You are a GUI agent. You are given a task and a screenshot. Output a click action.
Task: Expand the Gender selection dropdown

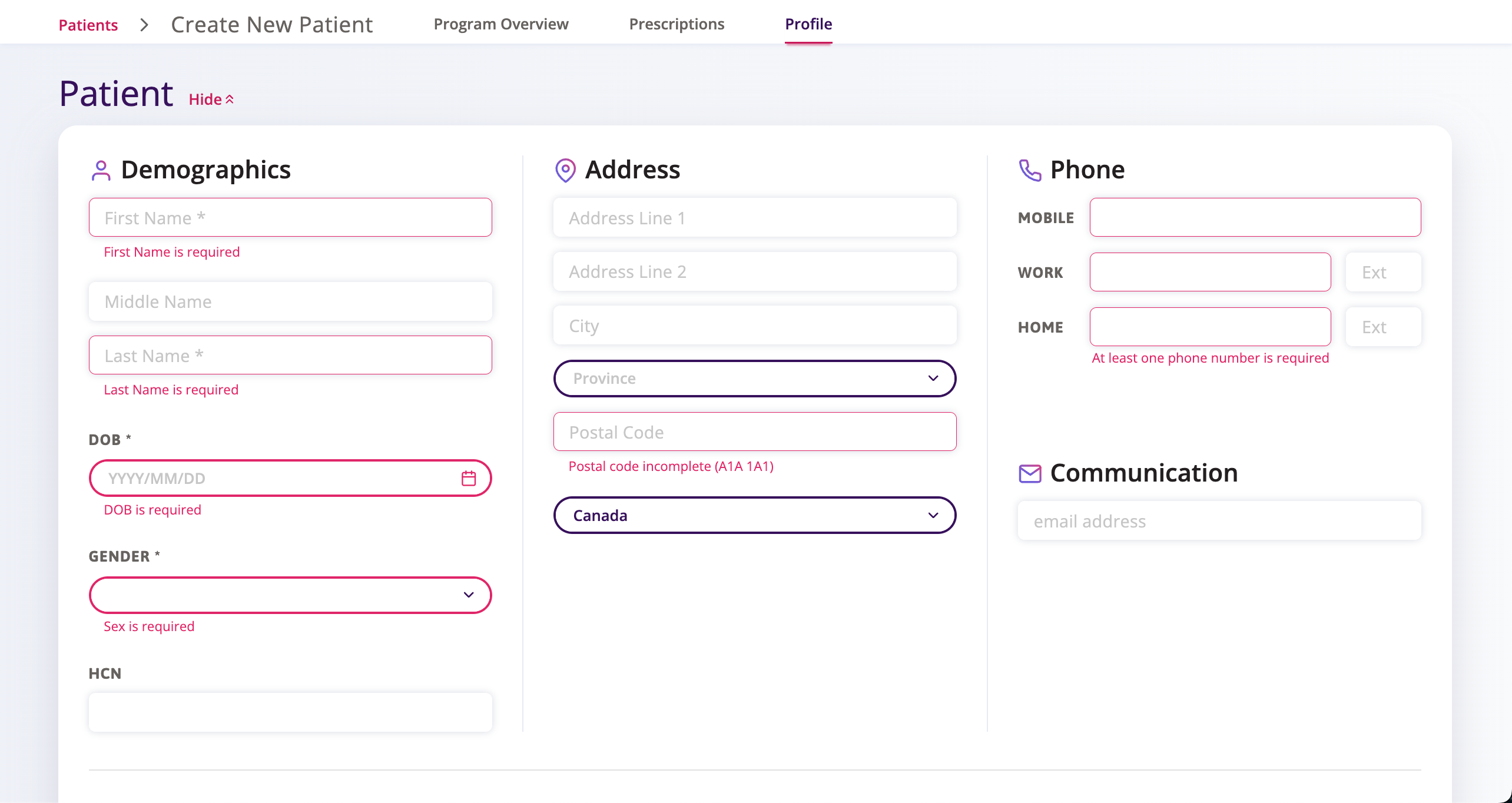[290, 595]
